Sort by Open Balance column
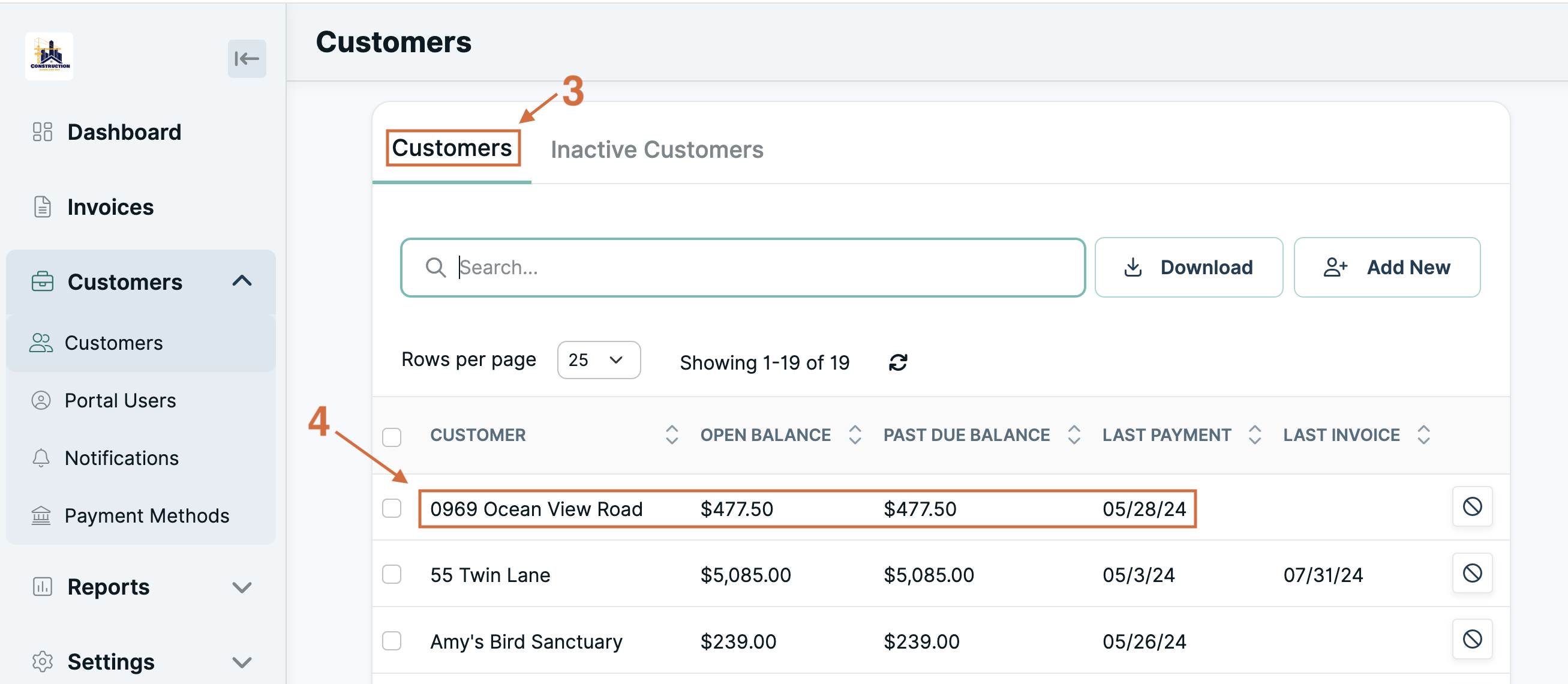Image resolution: width=1568 pixels, height=684 pixels. [x=855, y=435]
